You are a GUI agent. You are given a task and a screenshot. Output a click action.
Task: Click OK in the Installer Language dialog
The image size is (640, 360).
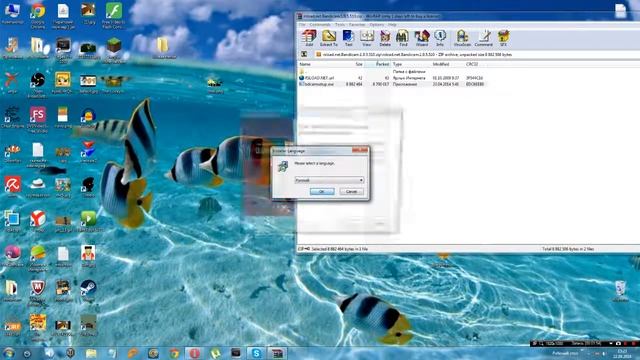(322, 191)
